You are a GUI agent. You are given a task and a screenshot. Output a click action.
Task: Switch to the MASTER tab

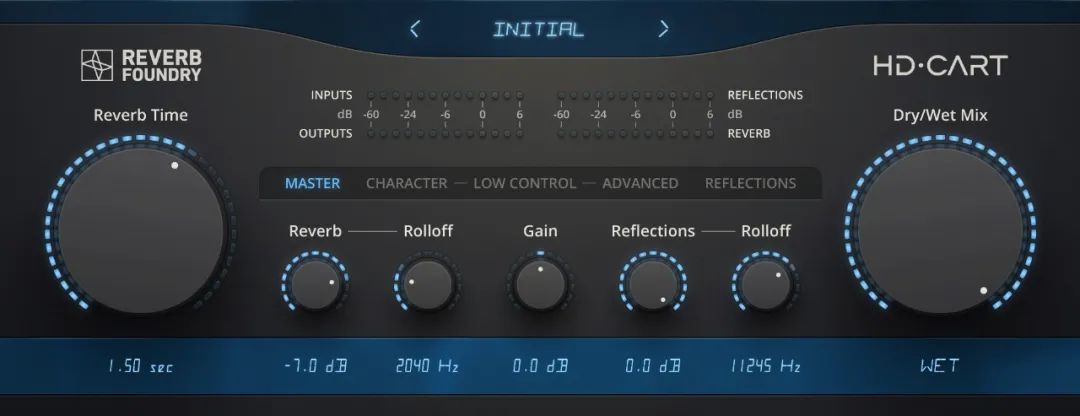coord(313,183)
